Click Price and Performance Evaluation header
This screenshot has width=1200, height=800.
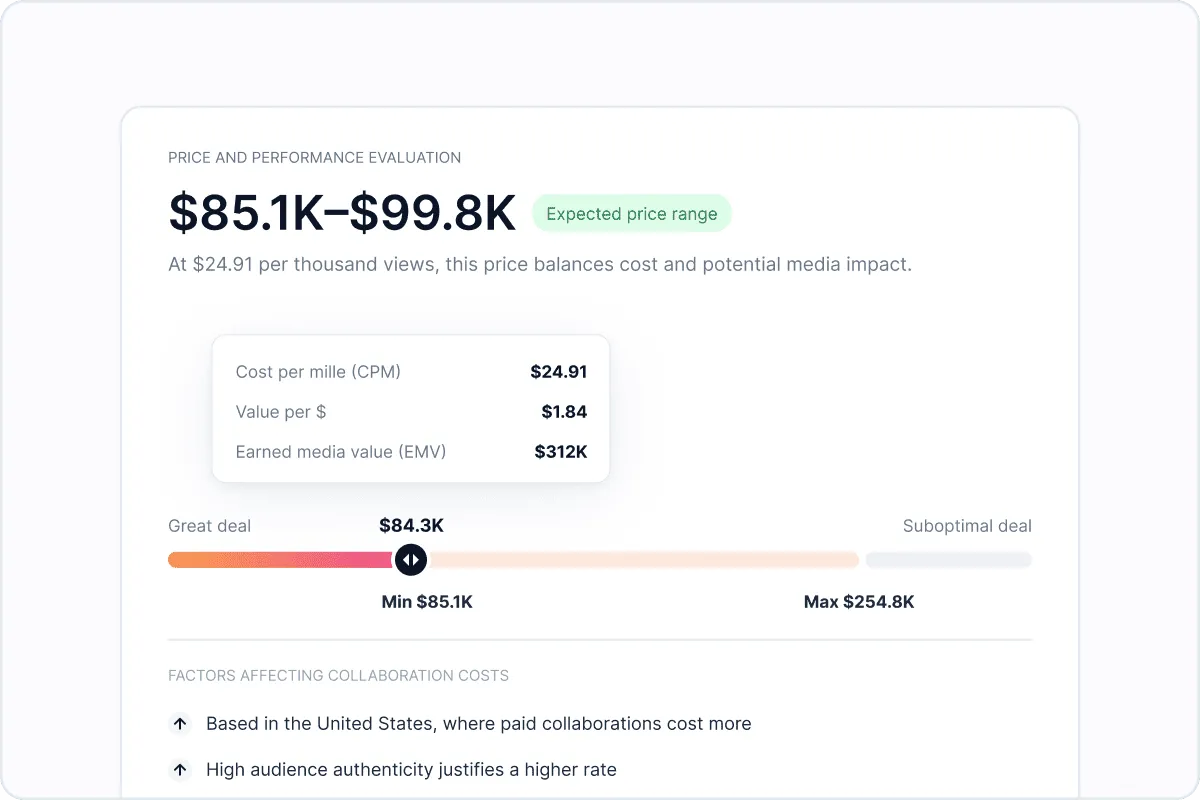point(315,157)
